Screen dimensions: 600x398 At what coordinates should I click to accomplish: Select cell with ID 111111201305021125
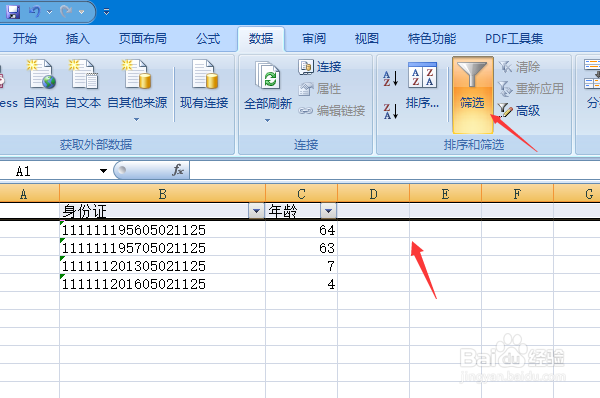[162, 266]
